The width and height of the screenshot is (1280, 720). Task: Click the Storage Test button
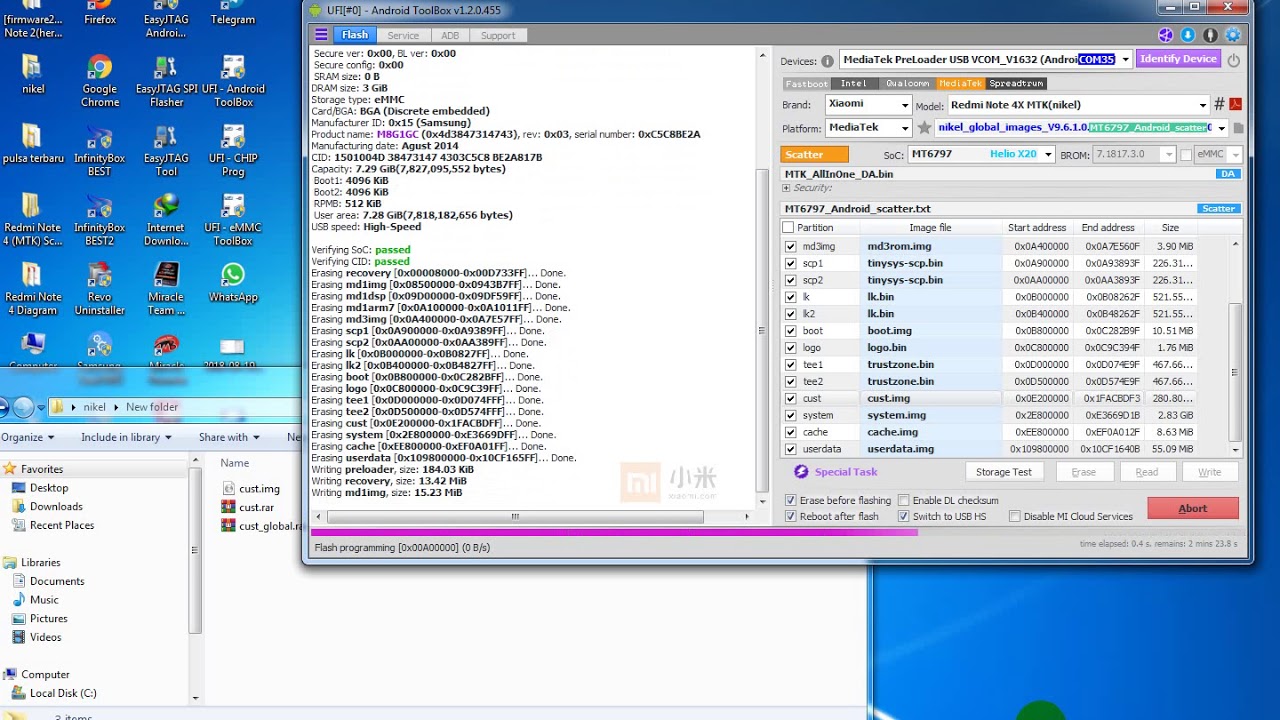[1003, 472]
